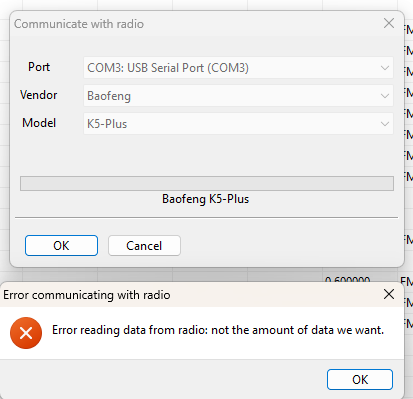Close the Error communicating with radio dialog
Screen dimensions: 413x399
[x=389, y=294]
